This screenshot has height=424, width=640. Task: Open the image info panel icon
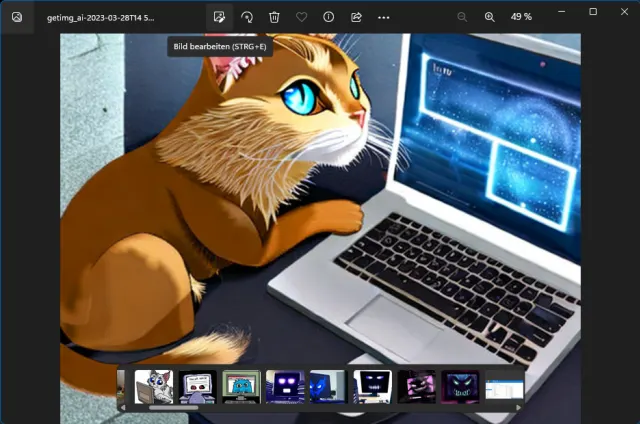[x=329, y=17]
